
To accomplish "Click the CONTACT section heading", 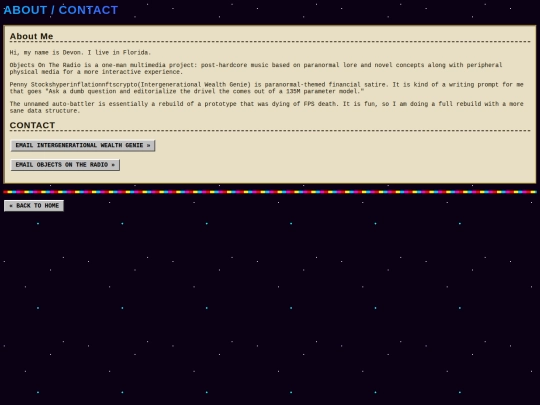I will pyautogui.click(x=32, y=125).
